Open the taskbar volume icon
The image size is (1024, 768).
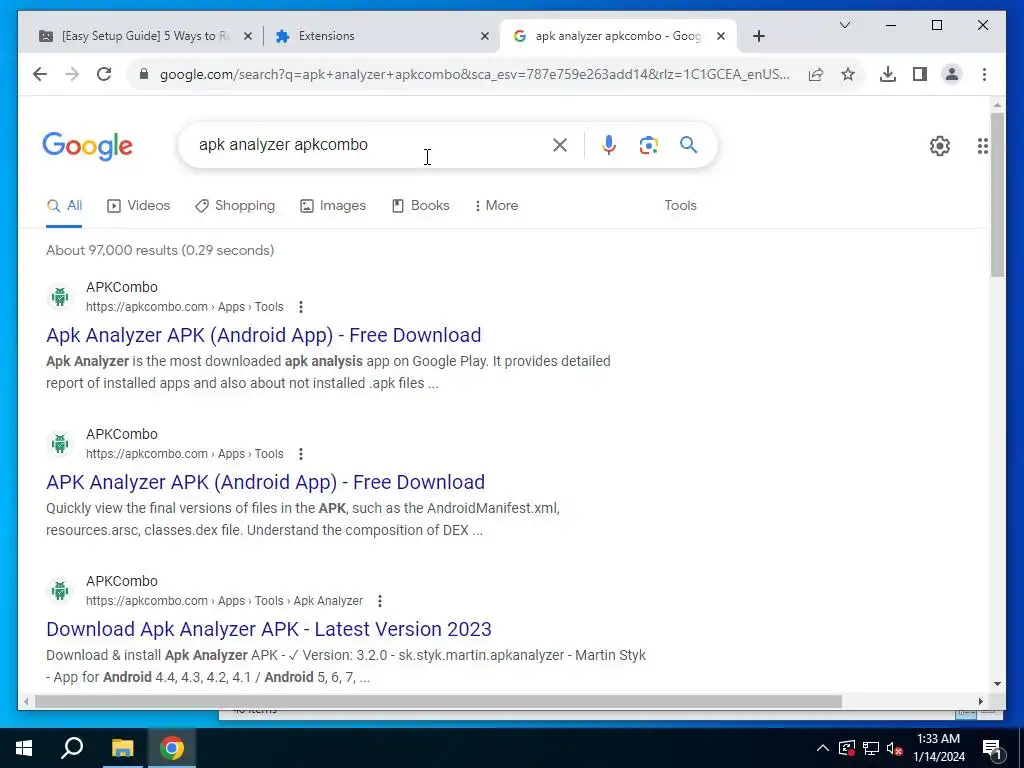click(x=894, y=748)
